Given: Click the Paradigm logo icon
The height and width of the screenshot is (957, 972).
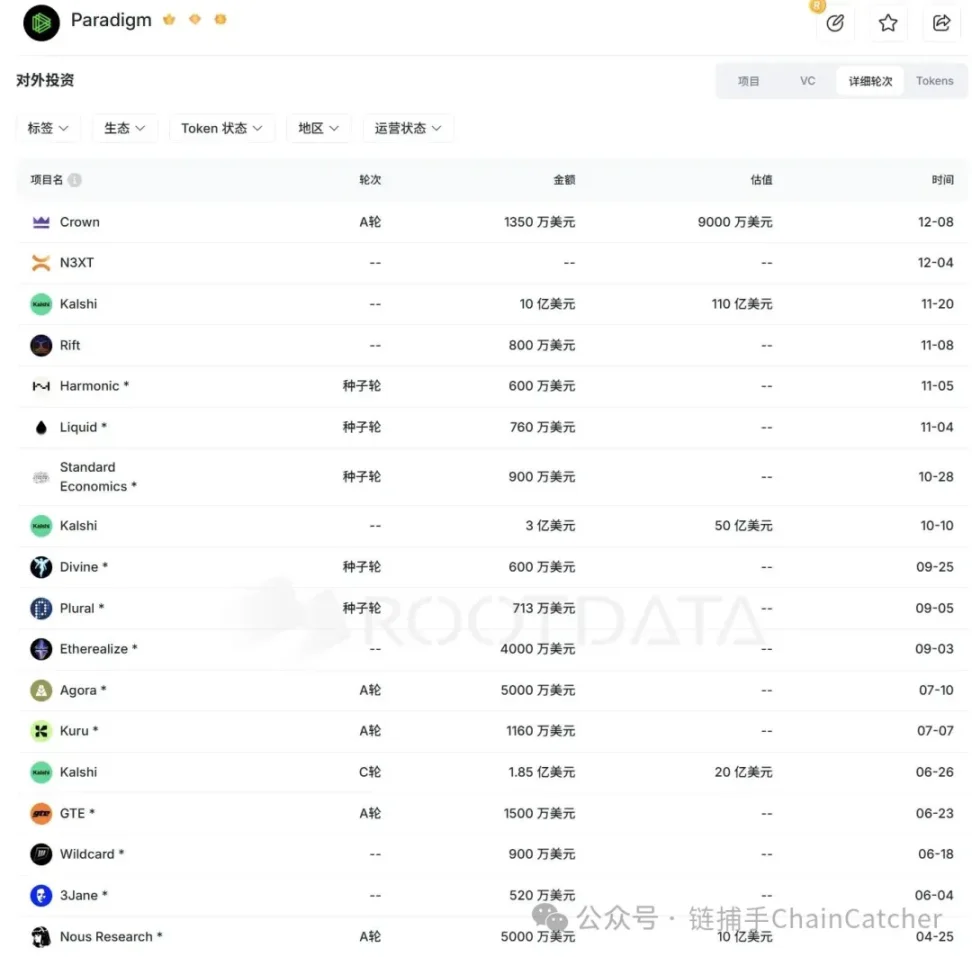Looking at the screenshot, I should [x=41, y=22].
